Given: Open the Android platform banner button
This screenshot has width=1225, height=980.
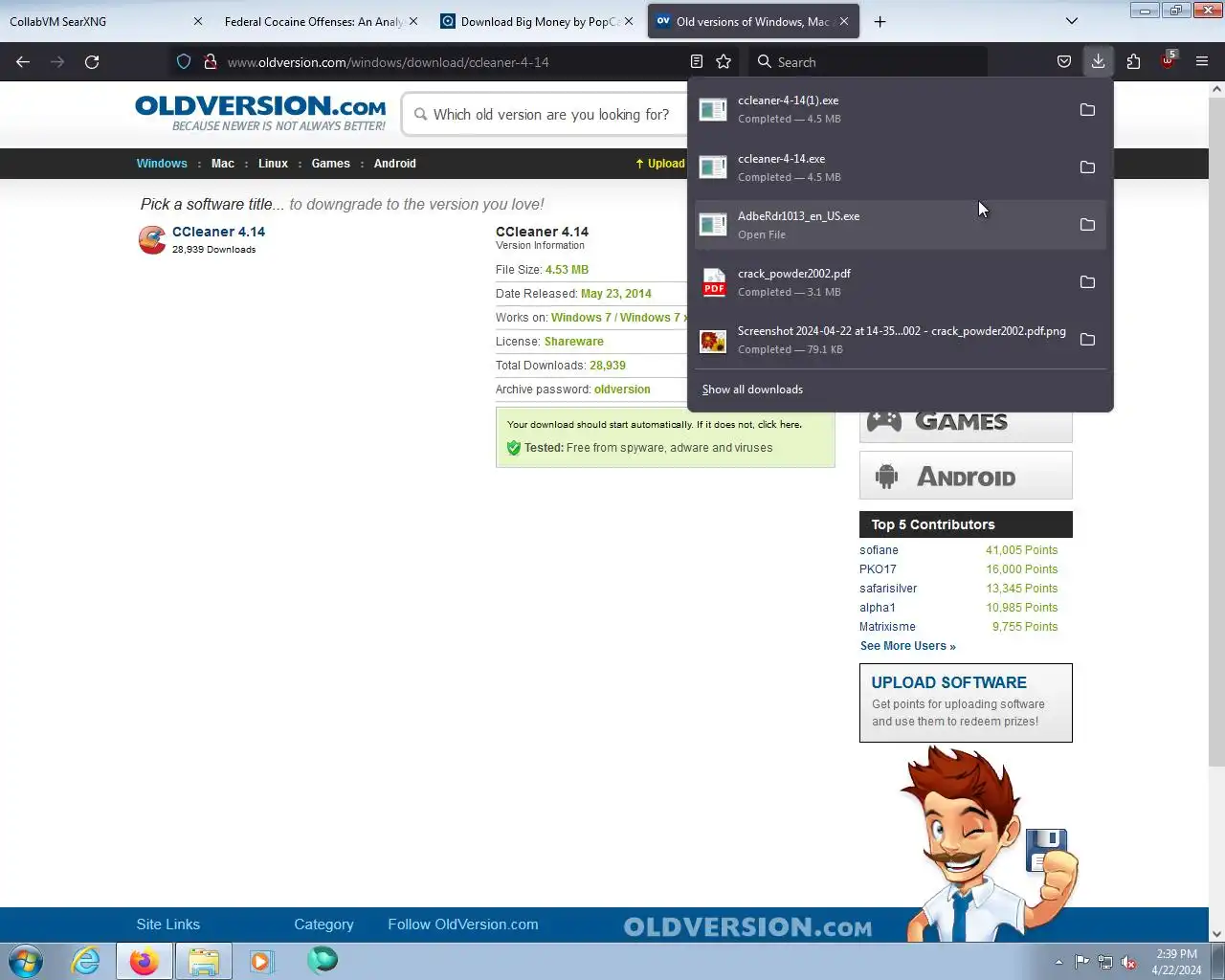Looking at the screenshot, I should tap(966, 476).
